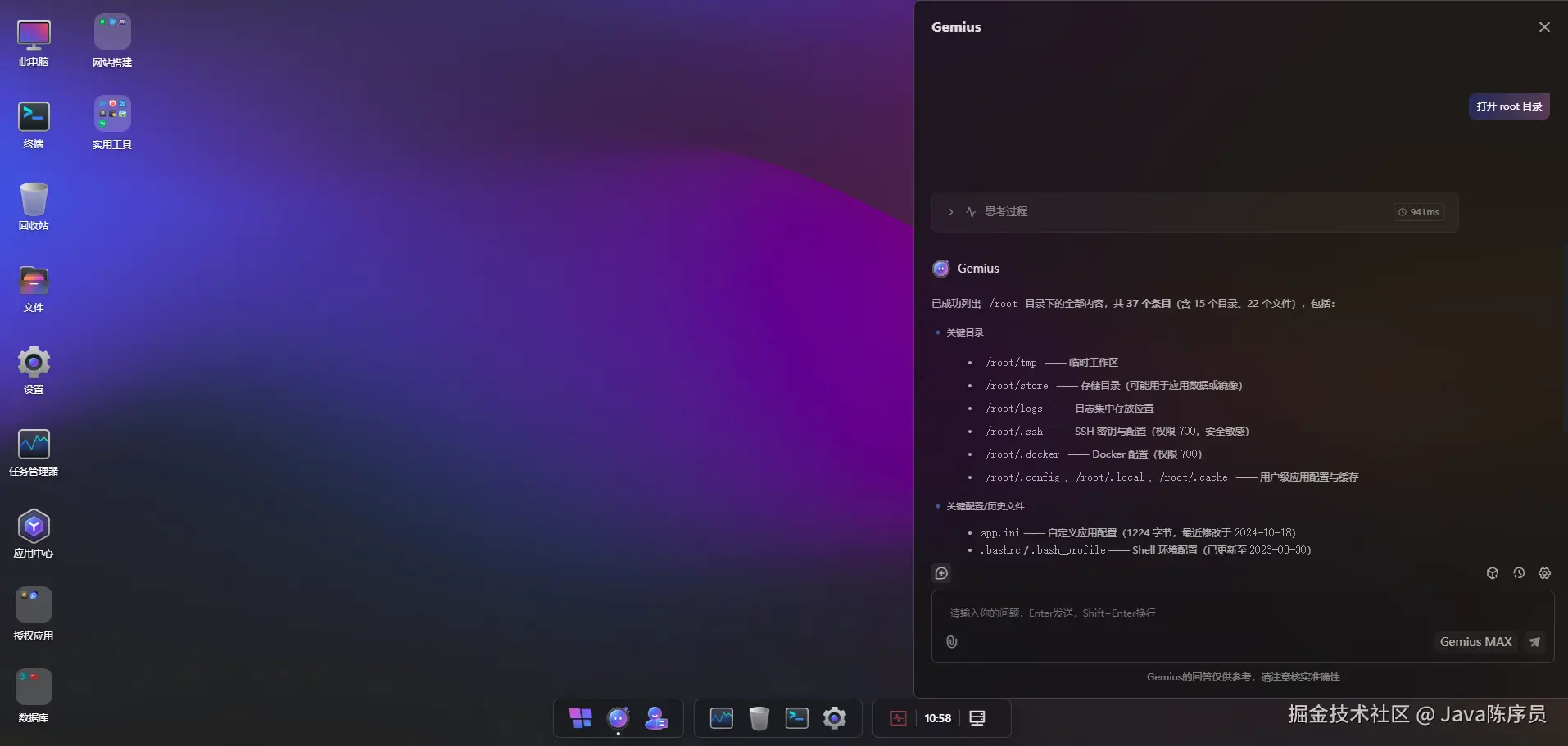Open chat history with the clock icon

1519,573
